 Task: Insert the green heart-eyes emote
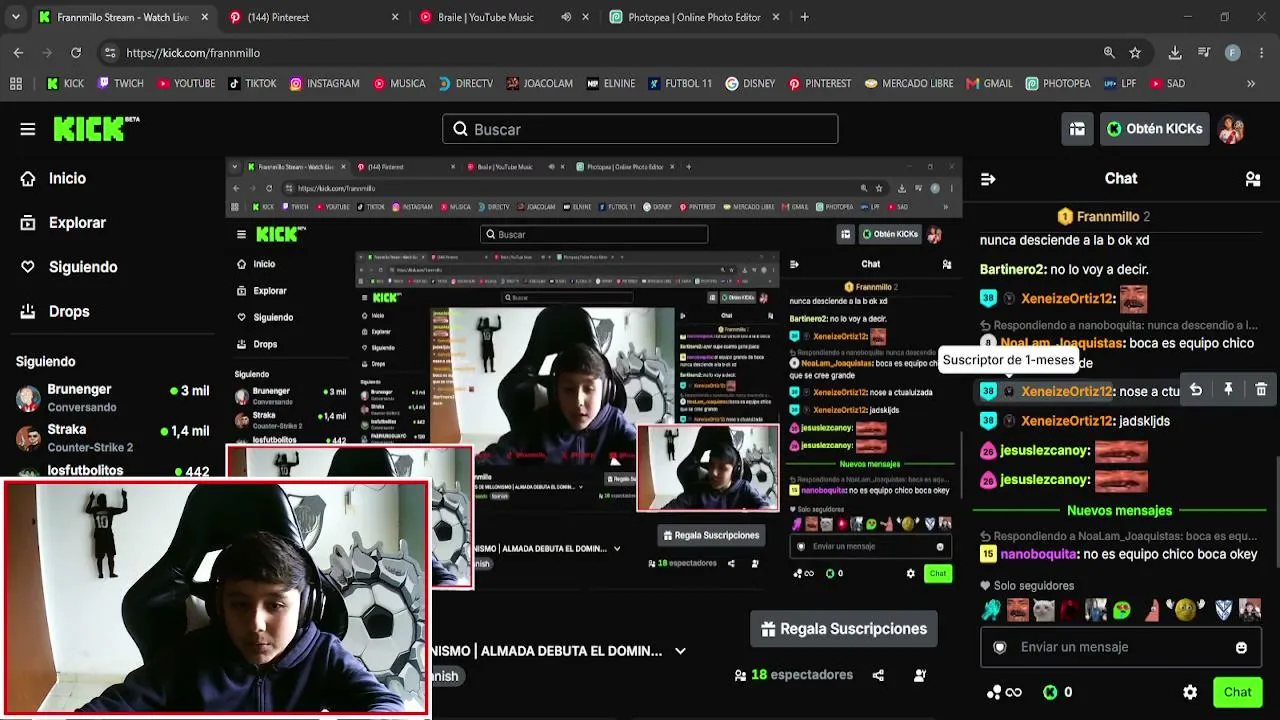tap(1121, 609)
